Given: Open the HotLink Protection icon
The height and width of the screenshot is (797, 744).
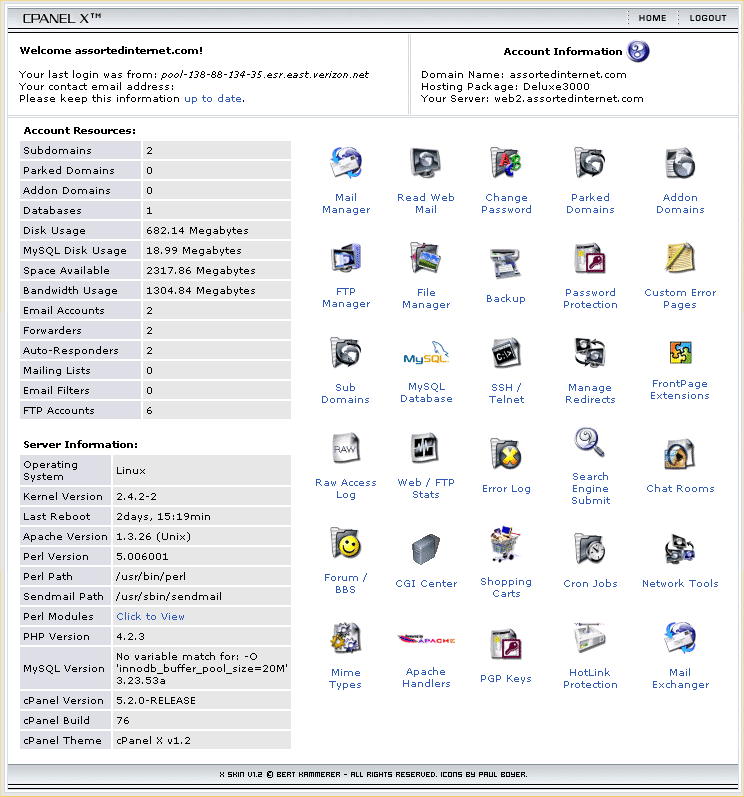Looking at the screenshot, I should pos(590,638).
